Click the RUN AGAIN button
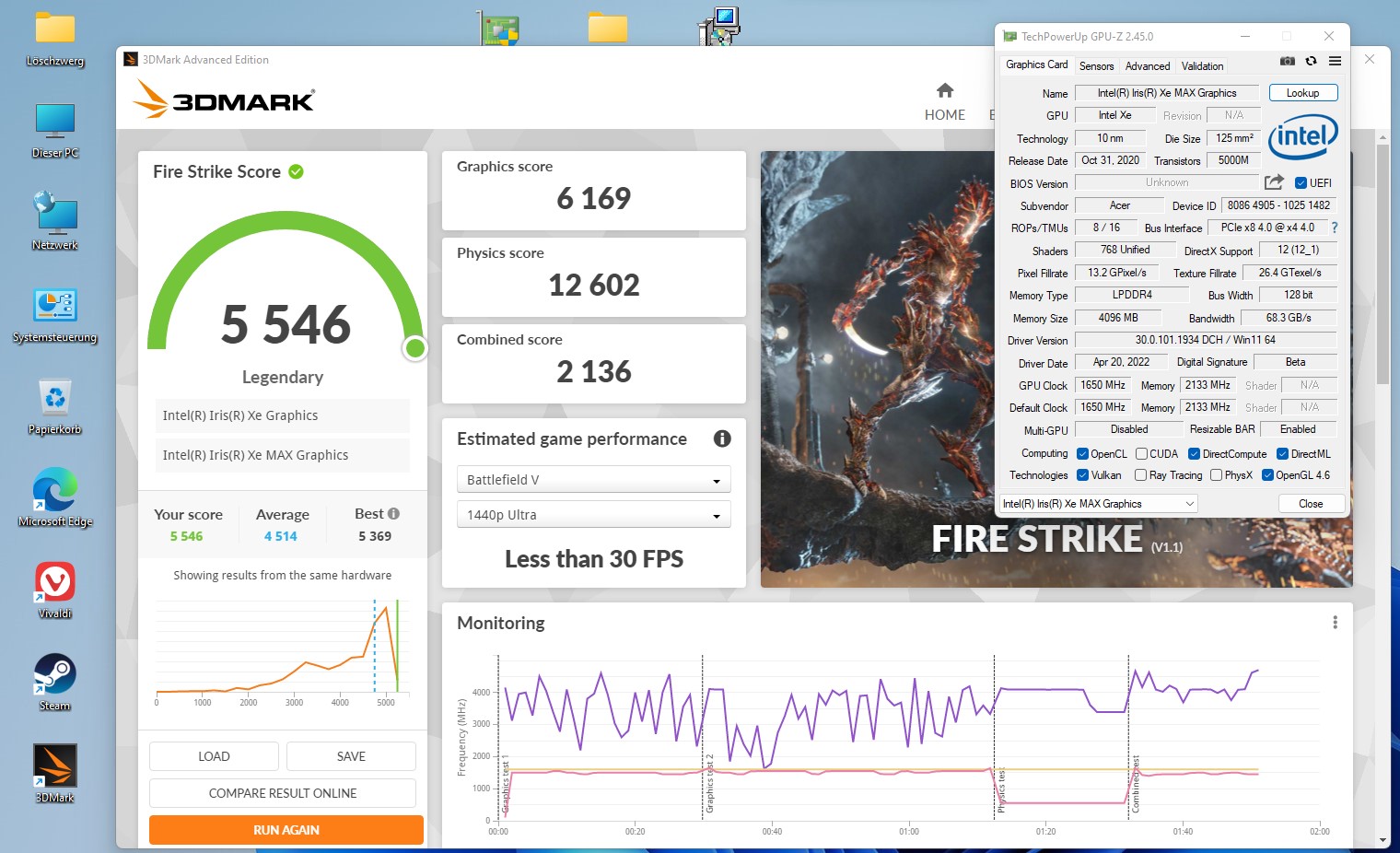 [x=286, y=830]
